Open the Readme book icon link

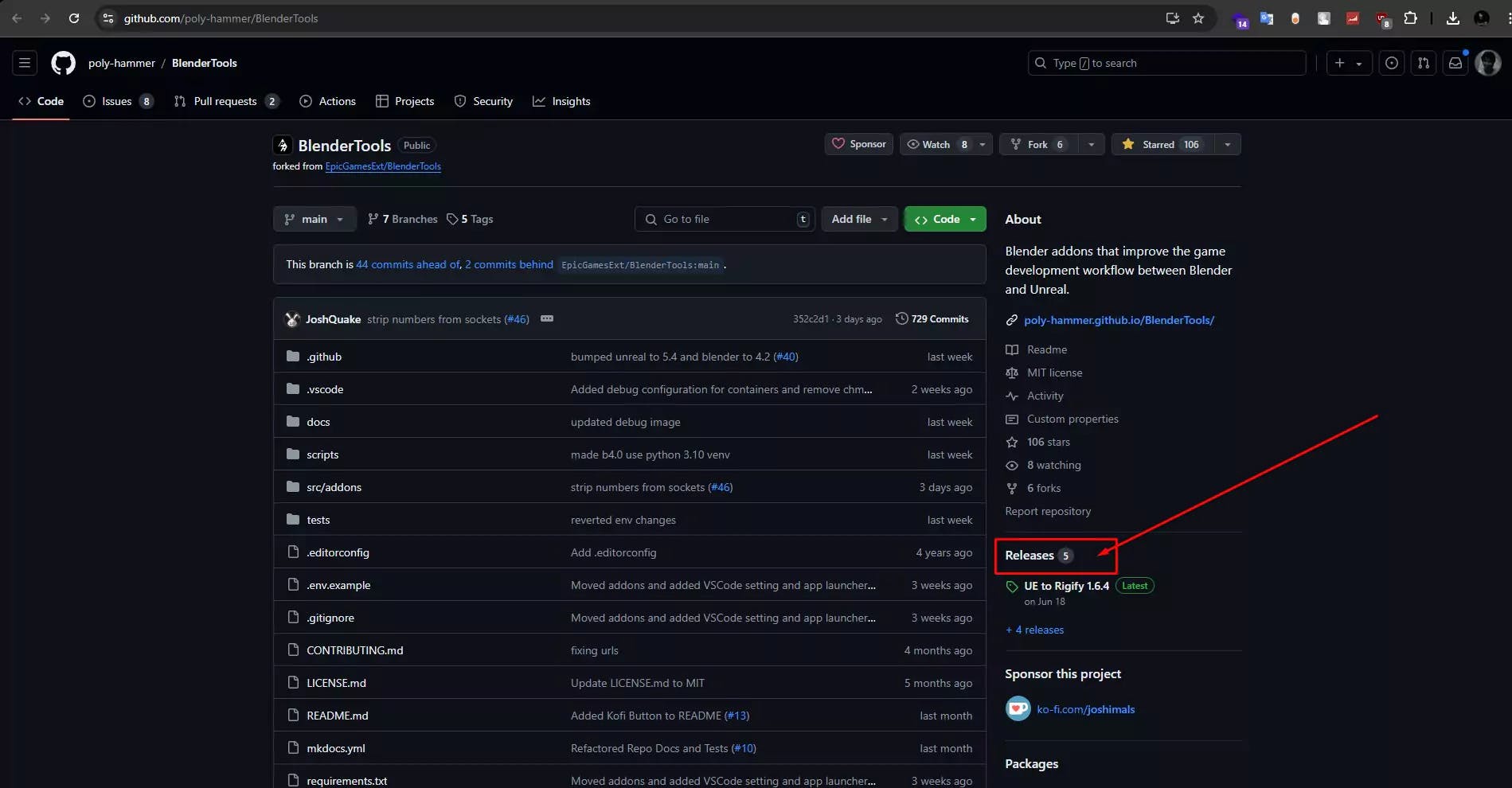(x=1012, y=349)
